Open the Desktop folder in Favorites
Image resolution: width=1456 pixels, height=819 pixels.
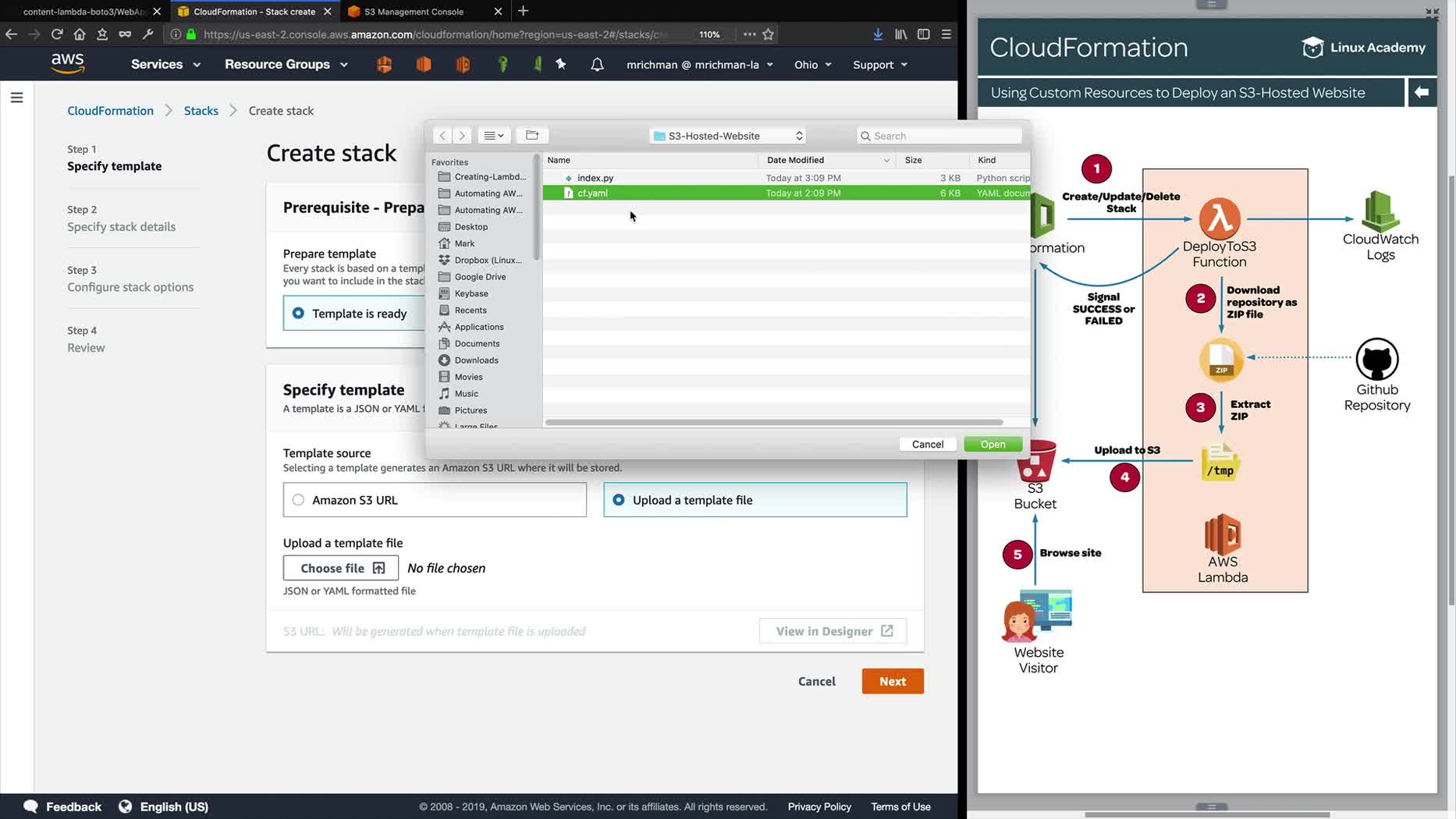pyautogui.click(x=471, y=227)
